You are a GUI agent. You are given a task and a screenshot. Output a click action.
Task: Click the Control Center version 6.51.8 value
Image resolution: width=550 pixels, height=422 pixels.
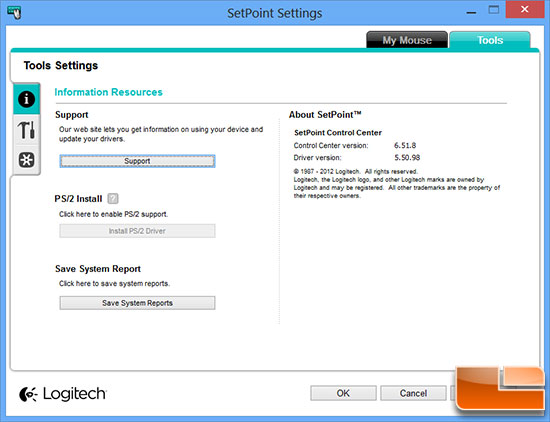405,145
